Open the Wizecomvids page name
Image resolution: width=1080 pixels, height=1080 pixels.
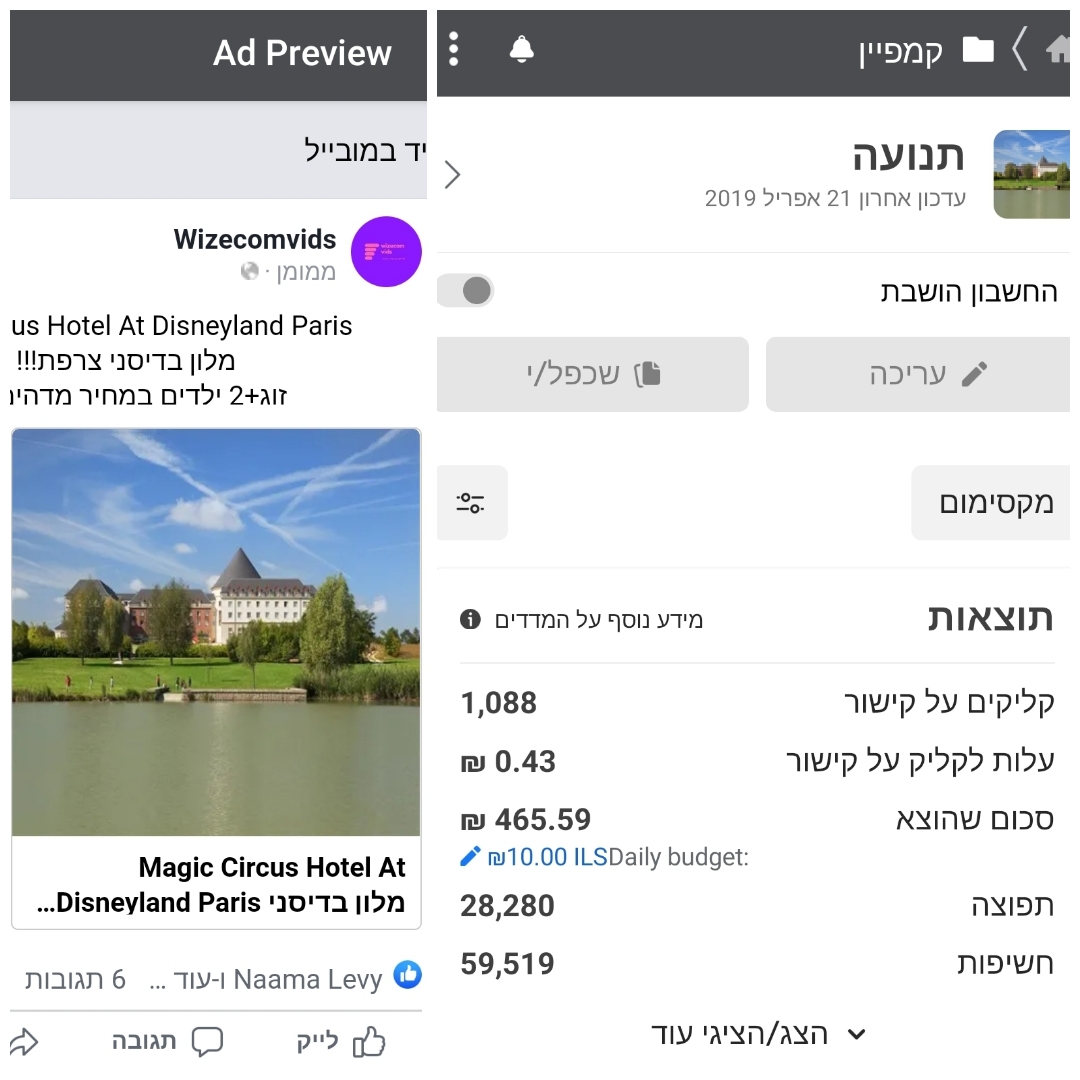point(255,239)
